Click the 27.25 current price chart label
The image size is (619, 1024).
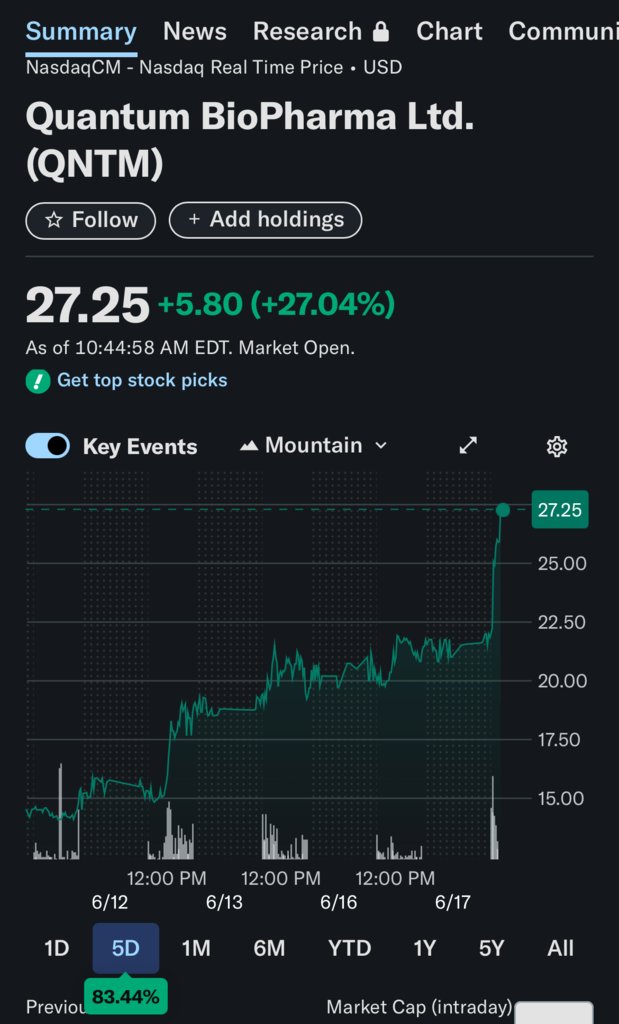coord(560,510)
